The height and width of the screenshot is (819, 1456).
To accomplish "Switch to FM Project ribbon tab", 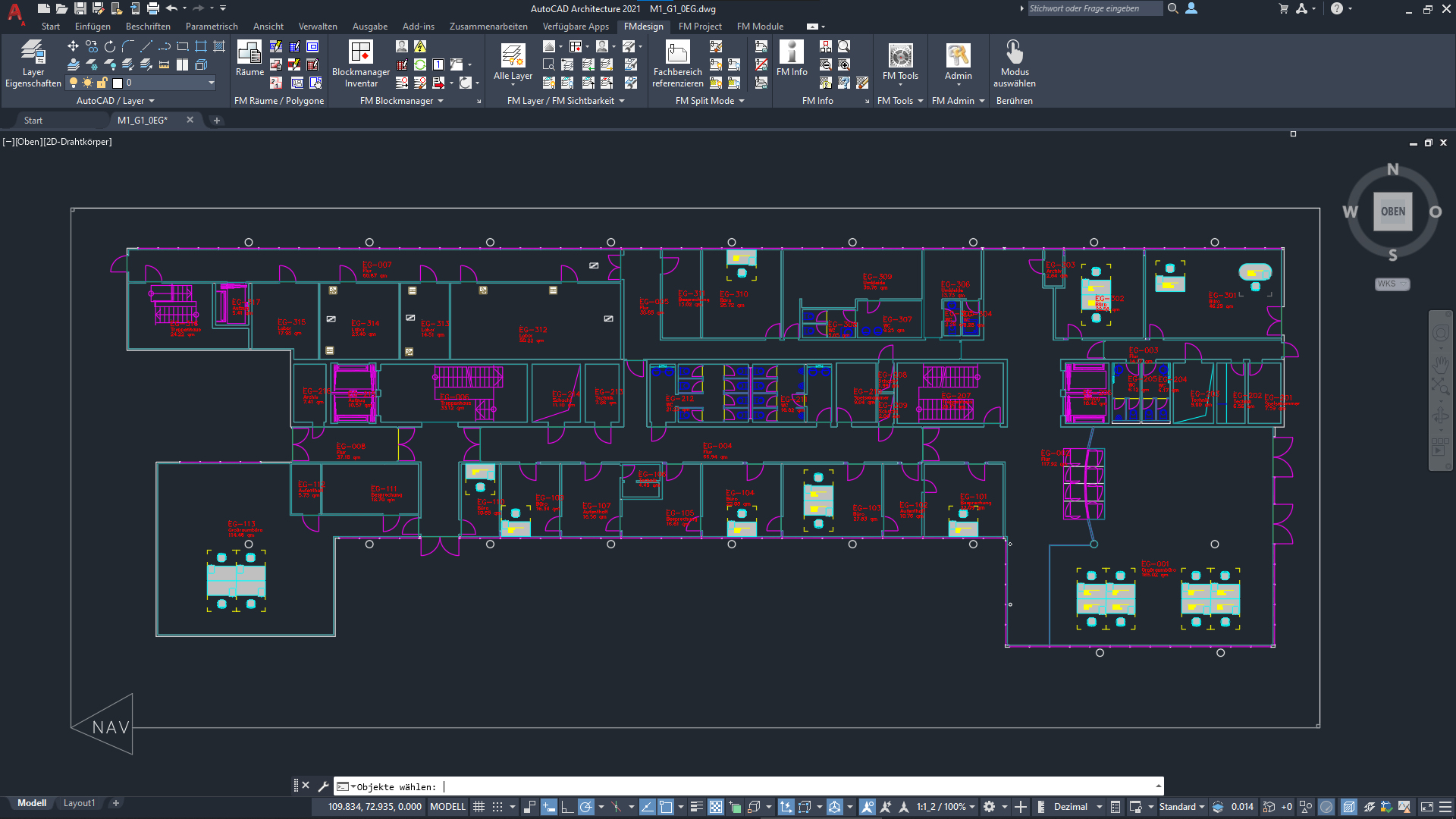I will pyautogui.click(x=699, y=27).
